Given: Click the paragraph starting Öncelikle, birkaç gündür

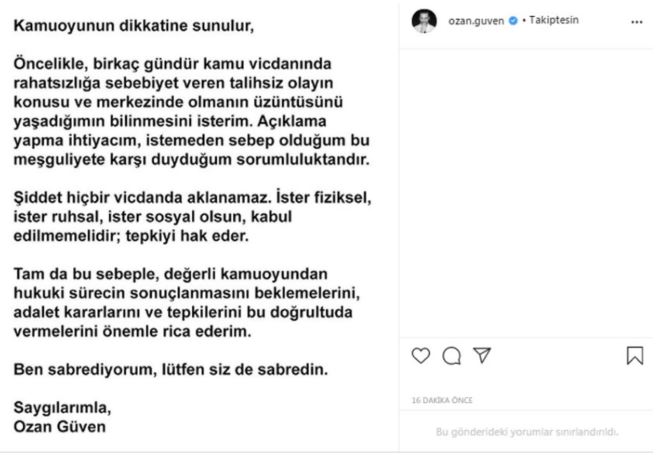Looking at the screenshot, I should point(192,112).
